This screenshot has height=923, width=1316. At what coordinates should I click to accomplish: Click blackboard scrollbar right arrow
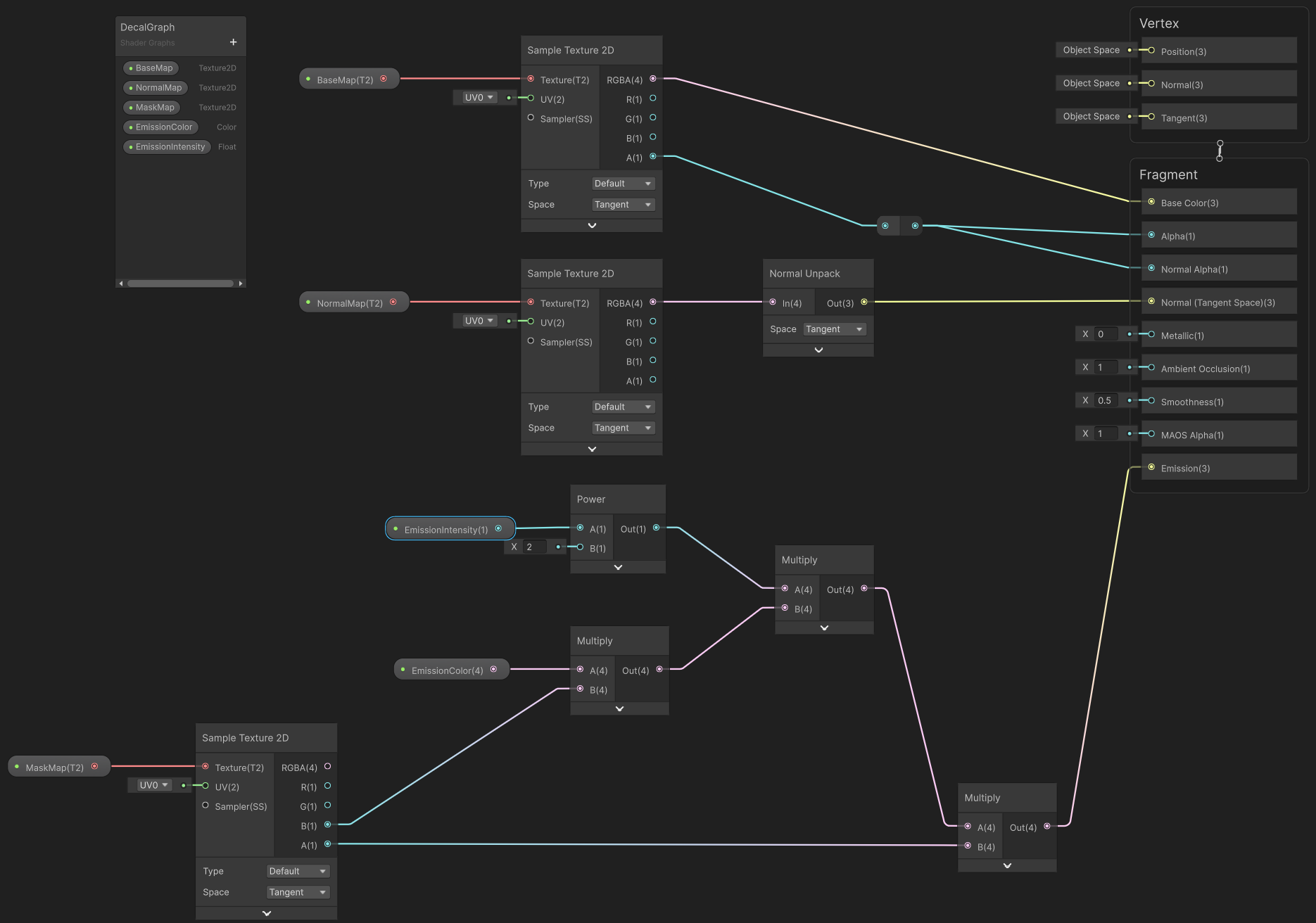pyautogui.click(x=241, y=284)
